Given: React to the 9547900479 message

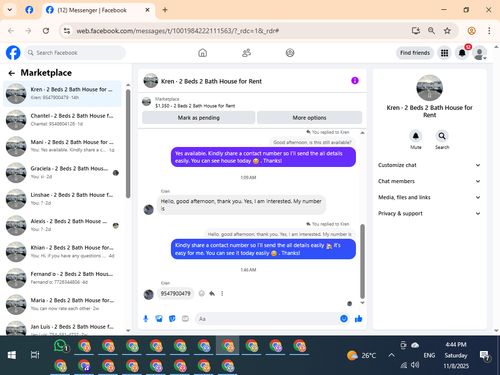Looking at the screenshot, I should (x=202, y=293).
